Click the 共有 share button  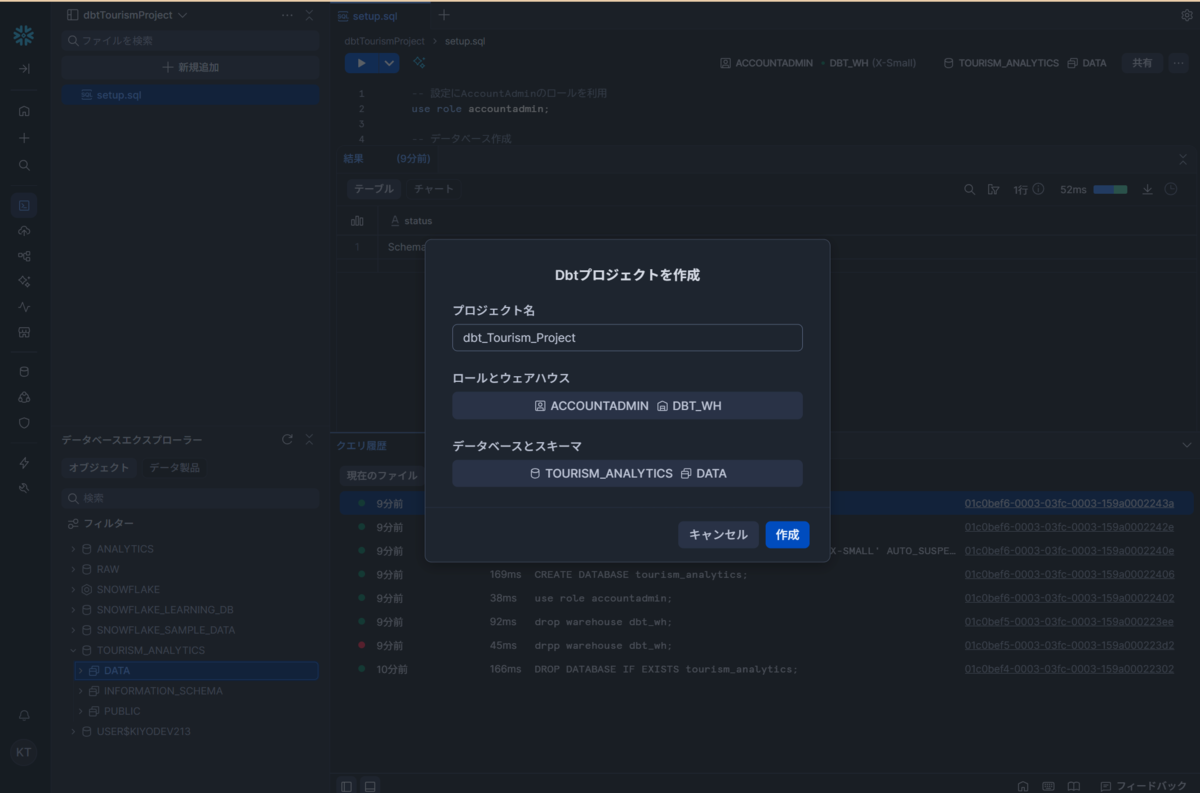coord(1141,63)
